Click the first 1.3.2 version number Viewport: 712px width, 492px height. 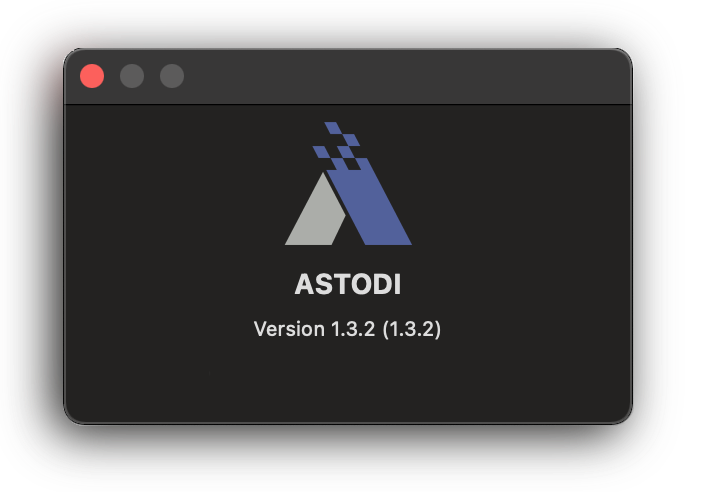353,329
